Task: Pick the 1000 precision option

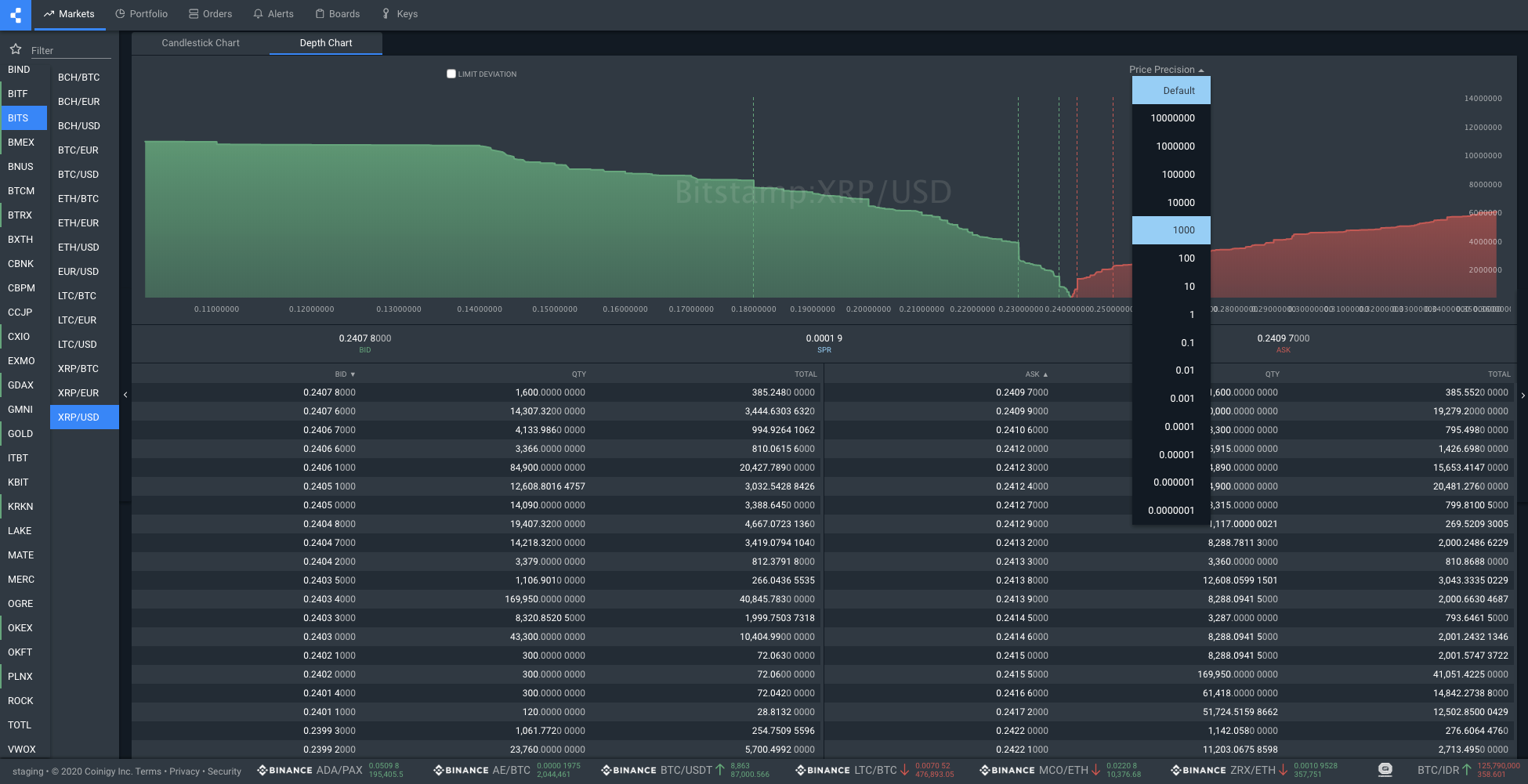Action: [x=1171, y=230]
